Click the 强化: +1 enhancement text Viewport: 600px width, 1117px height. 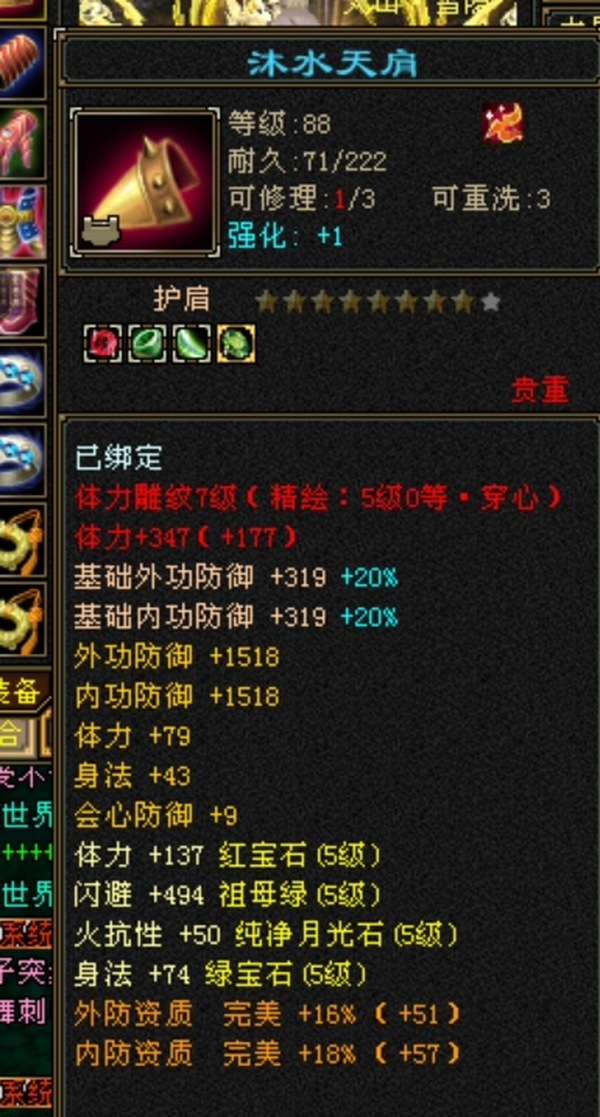tap(285, 235)
